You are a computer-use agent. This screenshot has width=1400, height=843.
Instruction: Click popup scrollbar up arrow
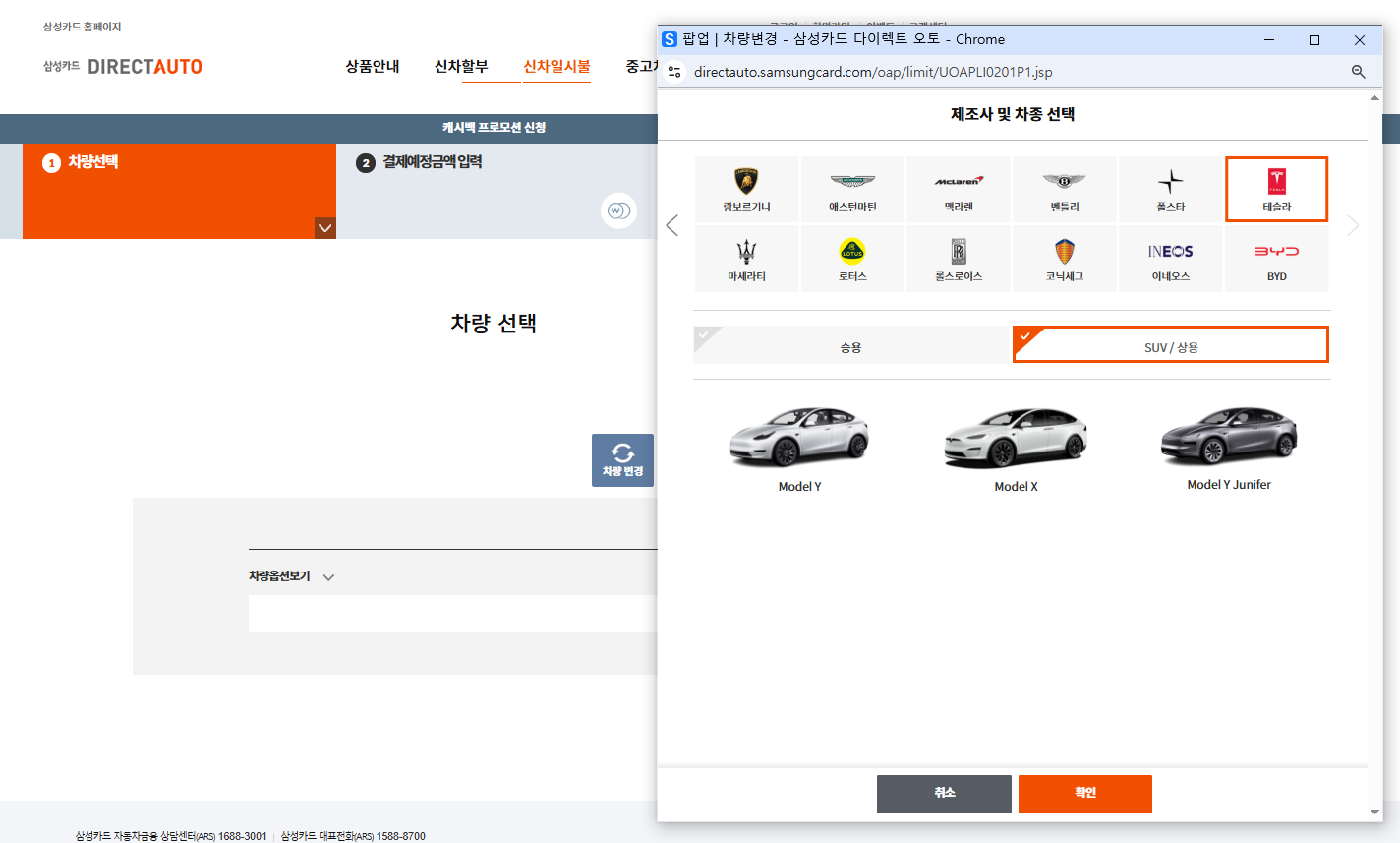[x=1374, y=98]
